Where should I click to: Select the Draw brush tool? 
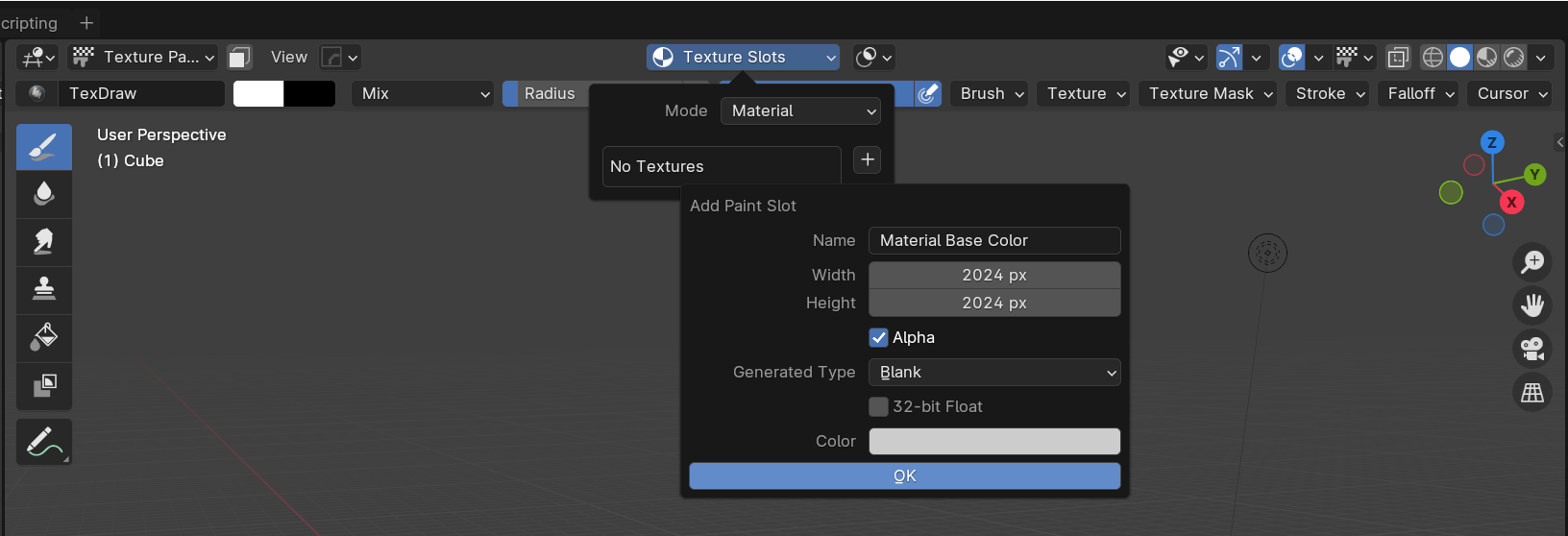click(x=44, y=147)
